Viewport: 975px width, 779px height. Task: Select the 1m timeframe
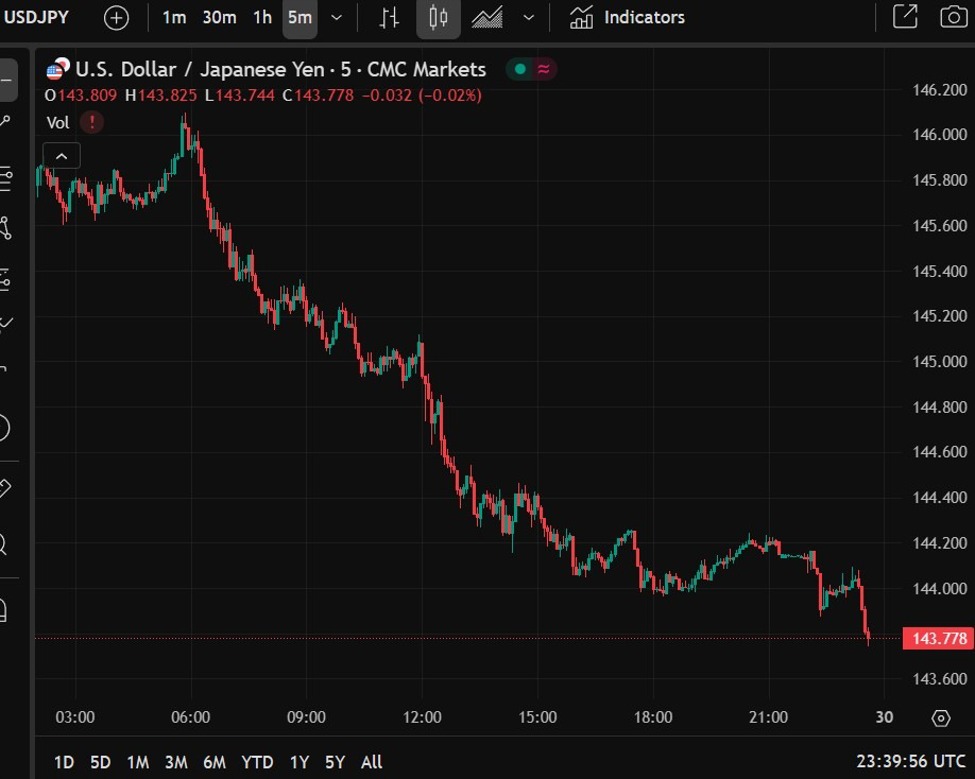tap(174, 17)
